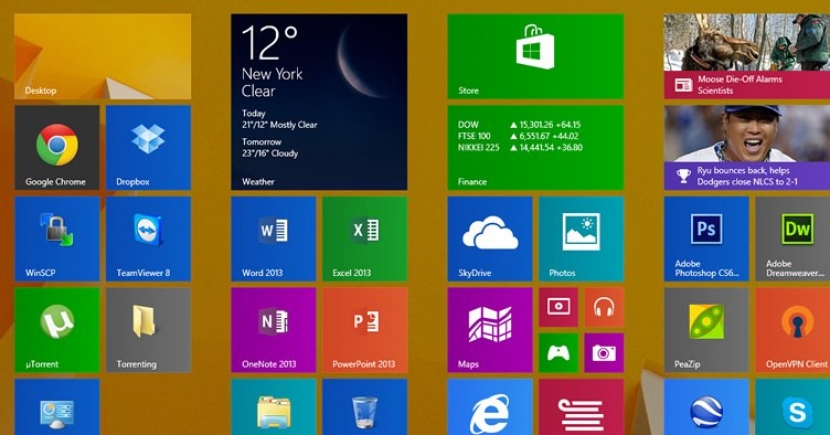
Task: Launch Excel 2013
Action: pyautogui.click(x=364, y=238)
